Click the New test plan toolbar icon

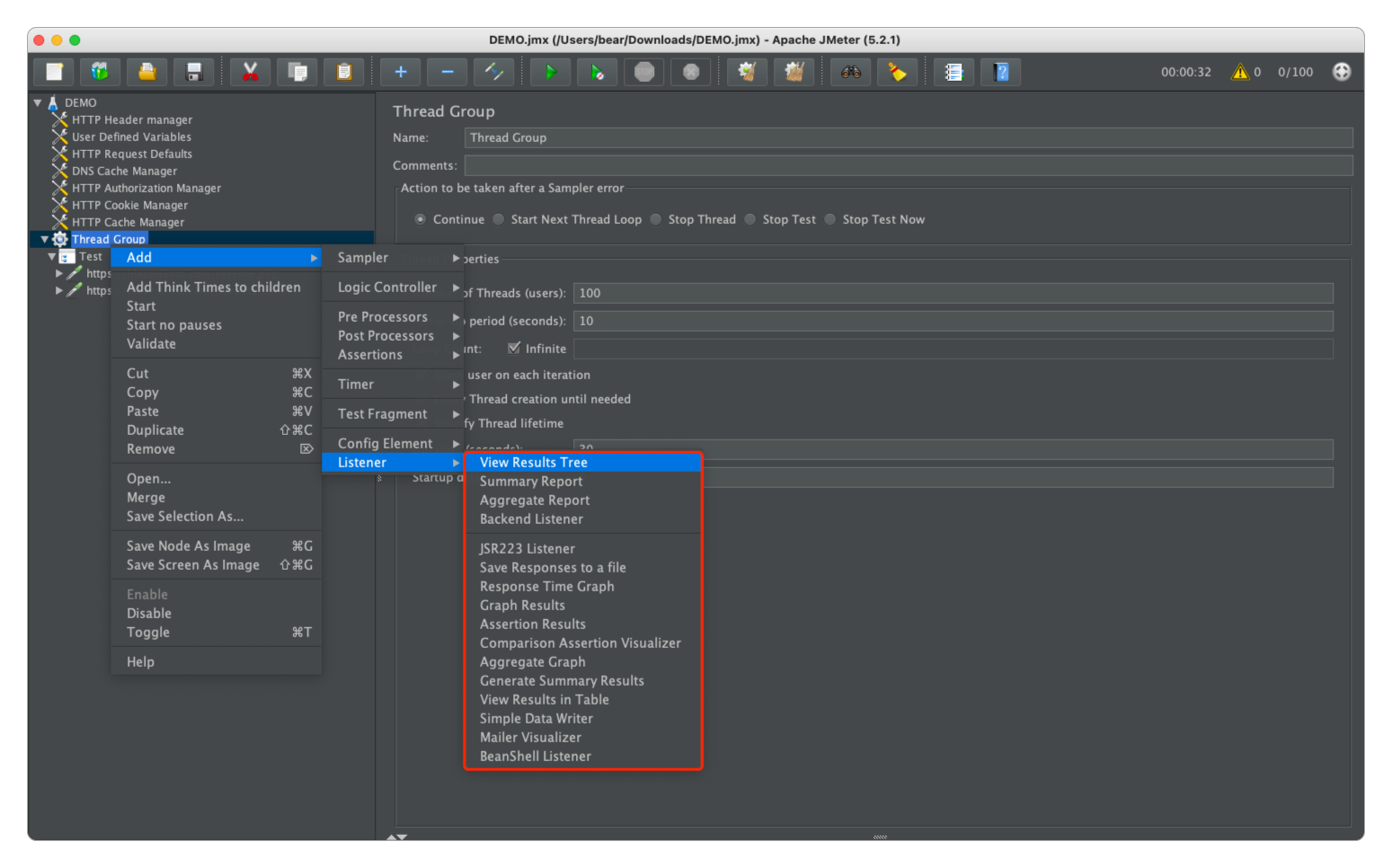point(54,72)
